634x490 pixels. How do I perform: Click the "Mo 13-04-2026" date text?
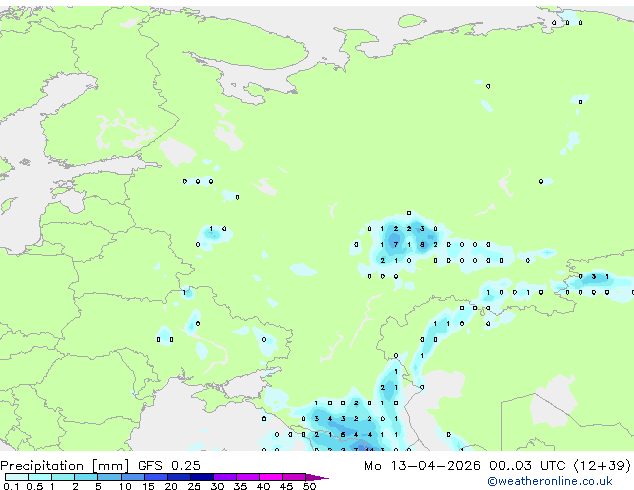(x=422, y=466)
